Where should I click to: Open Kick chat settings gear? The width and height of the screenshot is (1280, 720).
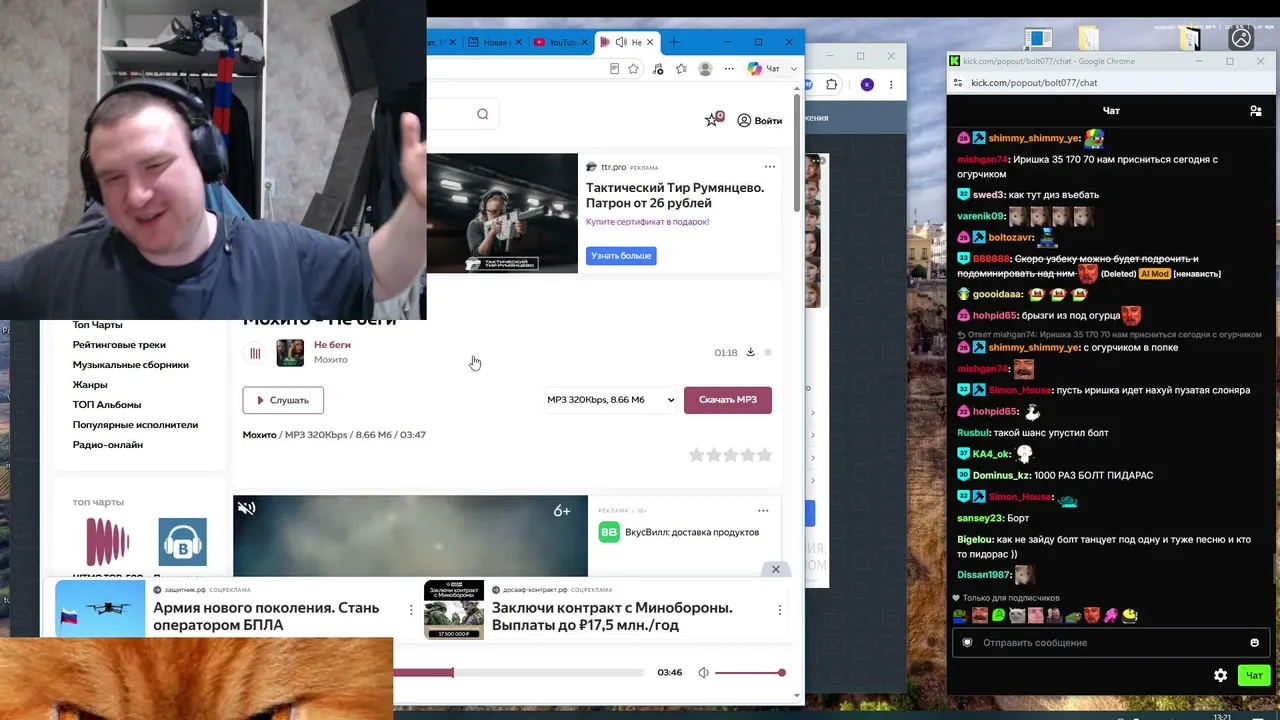coord(1220,676)
